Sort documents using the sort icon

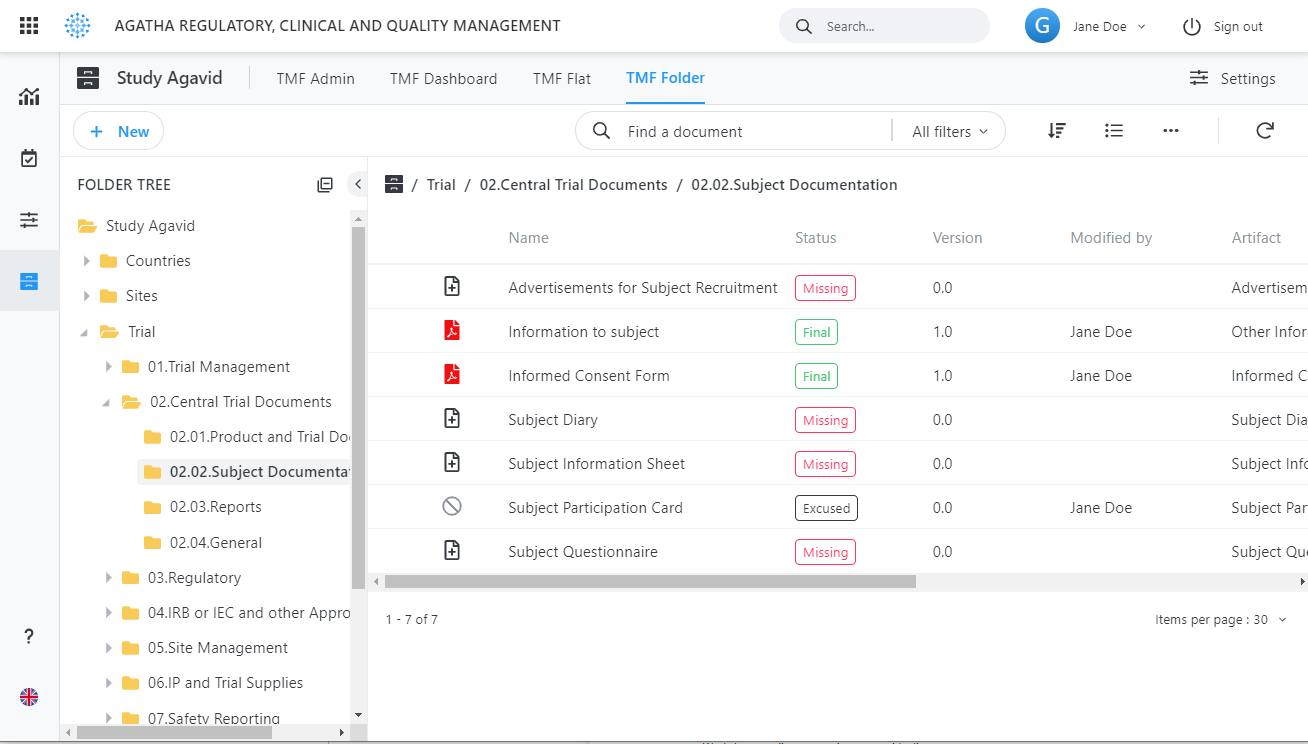[x=1056, y=131]
